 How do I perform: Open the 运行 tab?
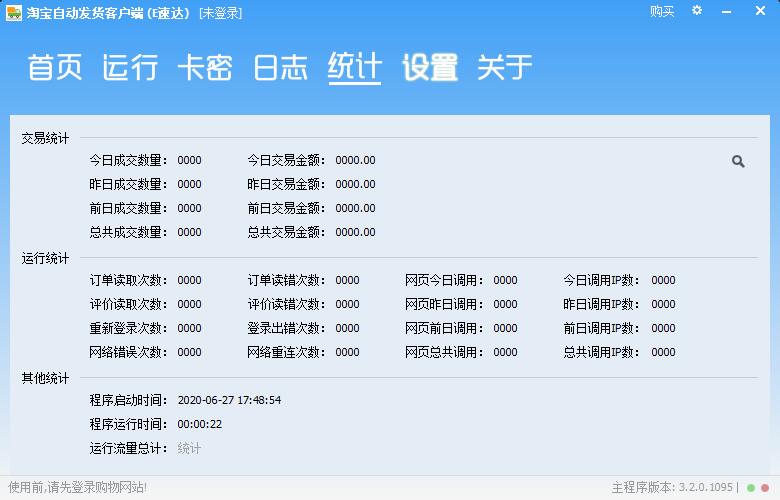click(130, 68)
